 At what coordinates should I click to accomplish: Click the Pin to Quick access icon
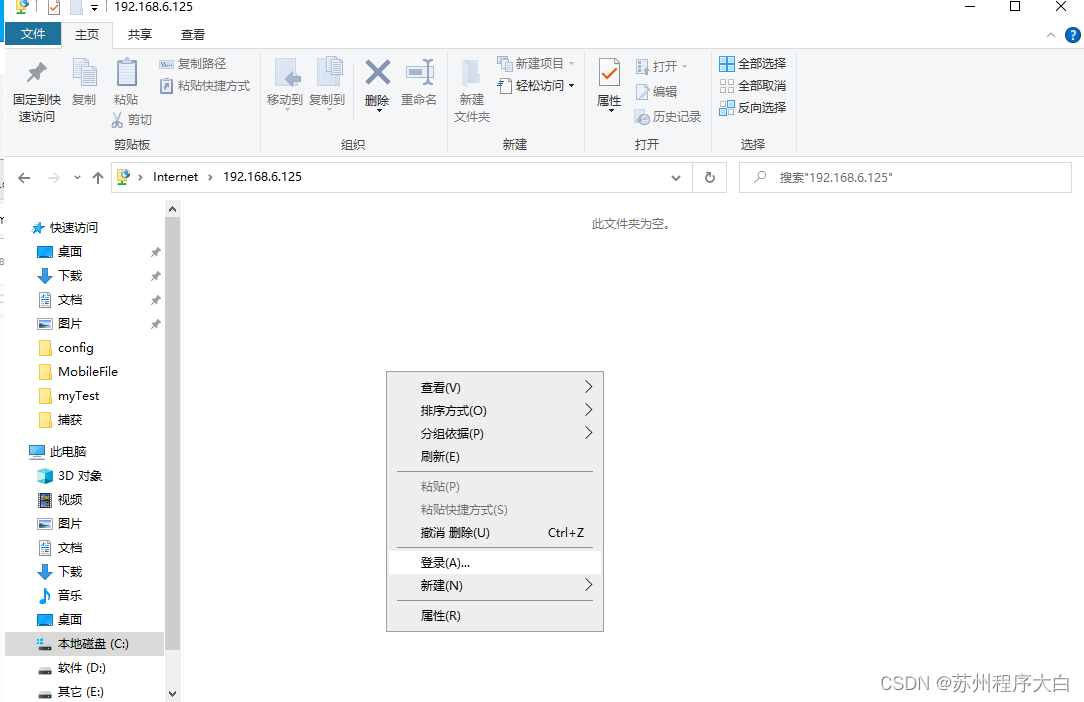click(37, 73)
